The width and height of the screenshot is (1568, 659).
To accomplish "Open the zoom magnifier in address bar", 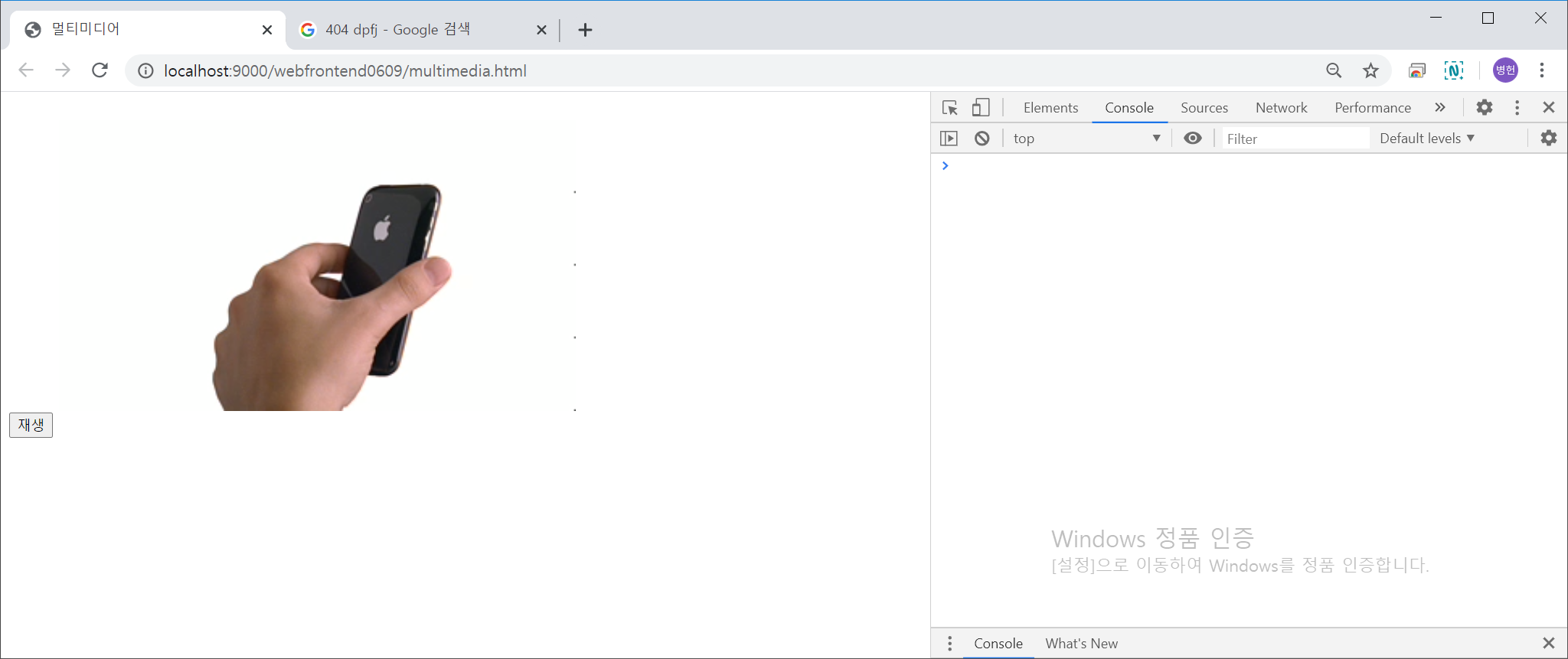I will [x=1334, y=70].
